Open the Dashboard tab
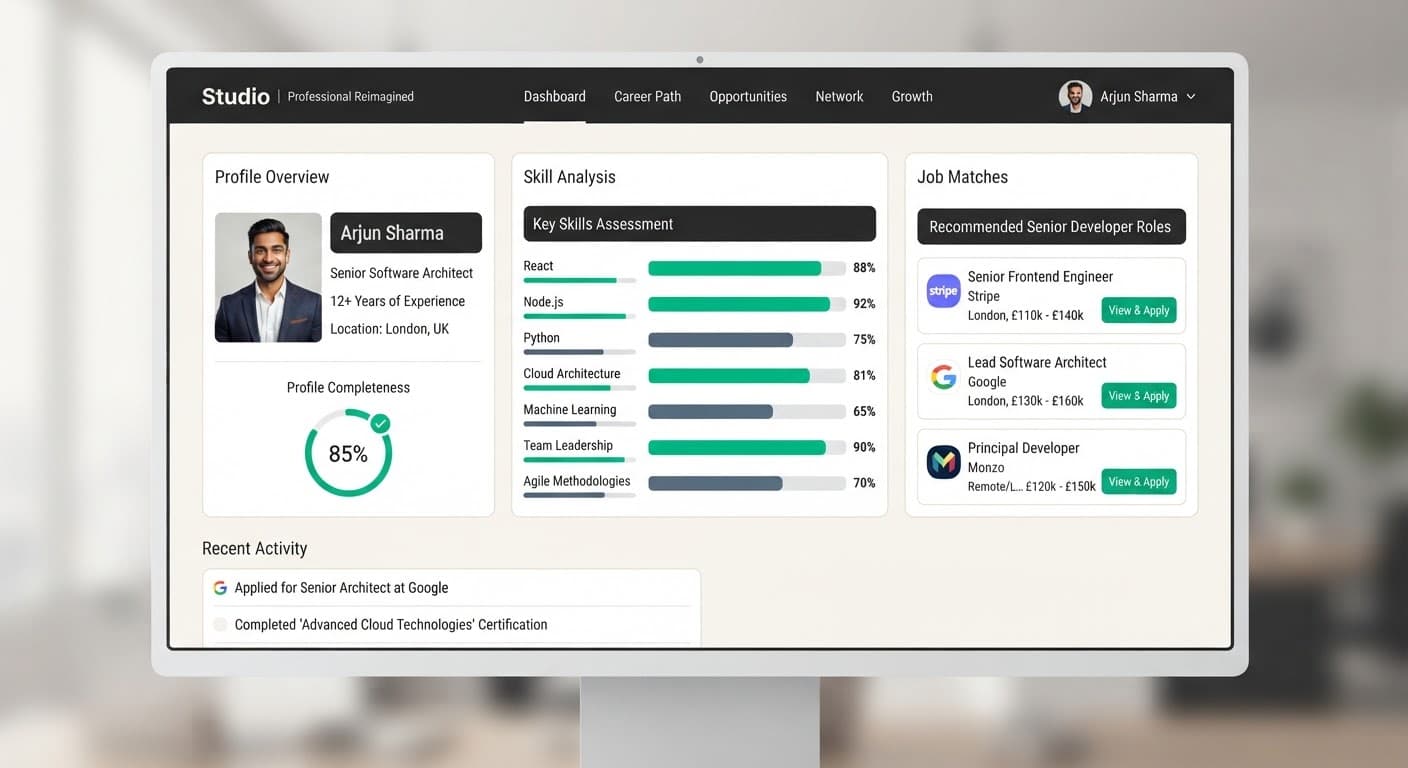This screenshot has height=768, width=1408. (x=555, y=96)
